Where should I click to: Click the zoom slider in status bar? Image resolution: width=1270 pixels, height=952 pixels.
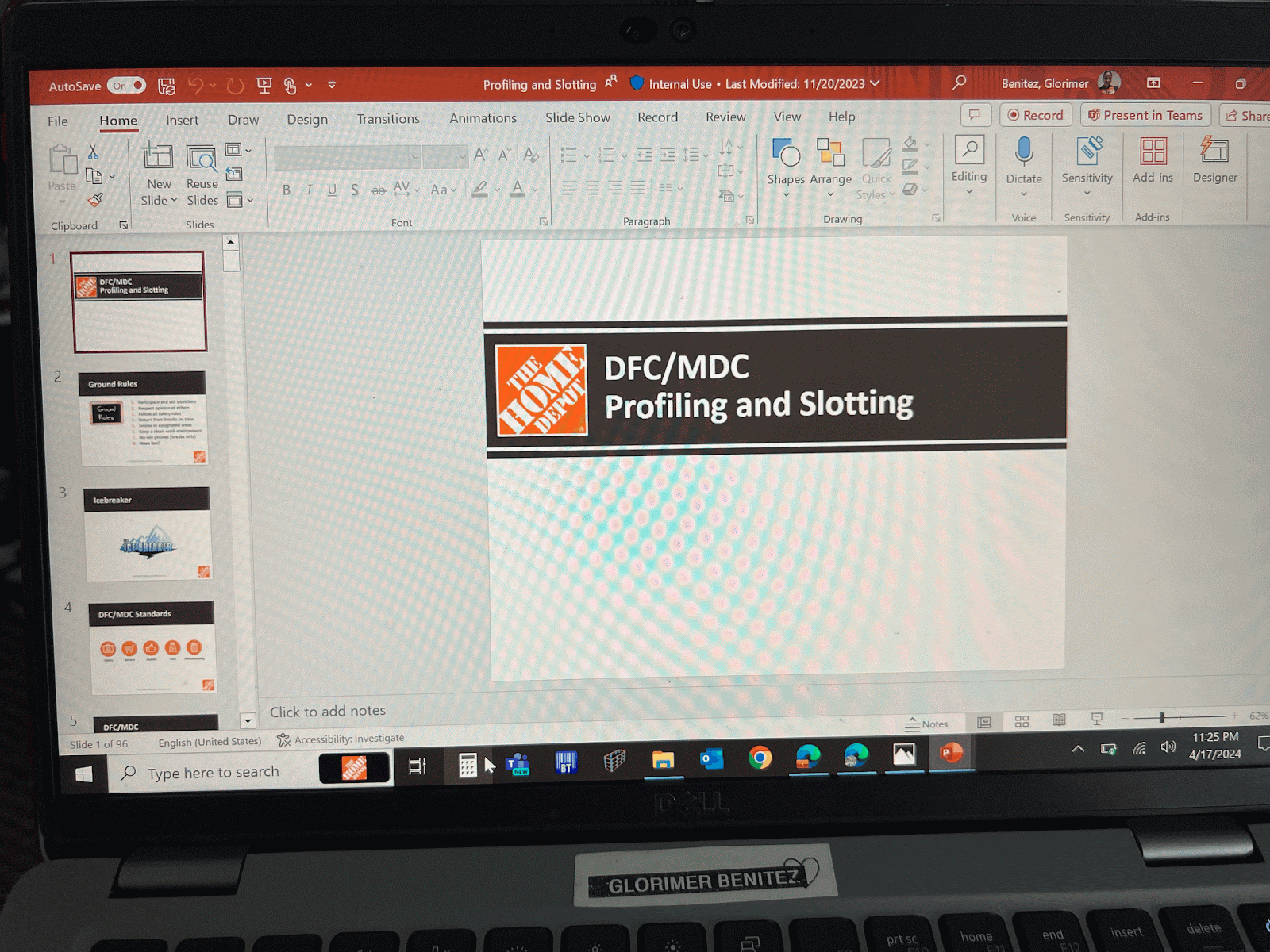coord(1179,717)
